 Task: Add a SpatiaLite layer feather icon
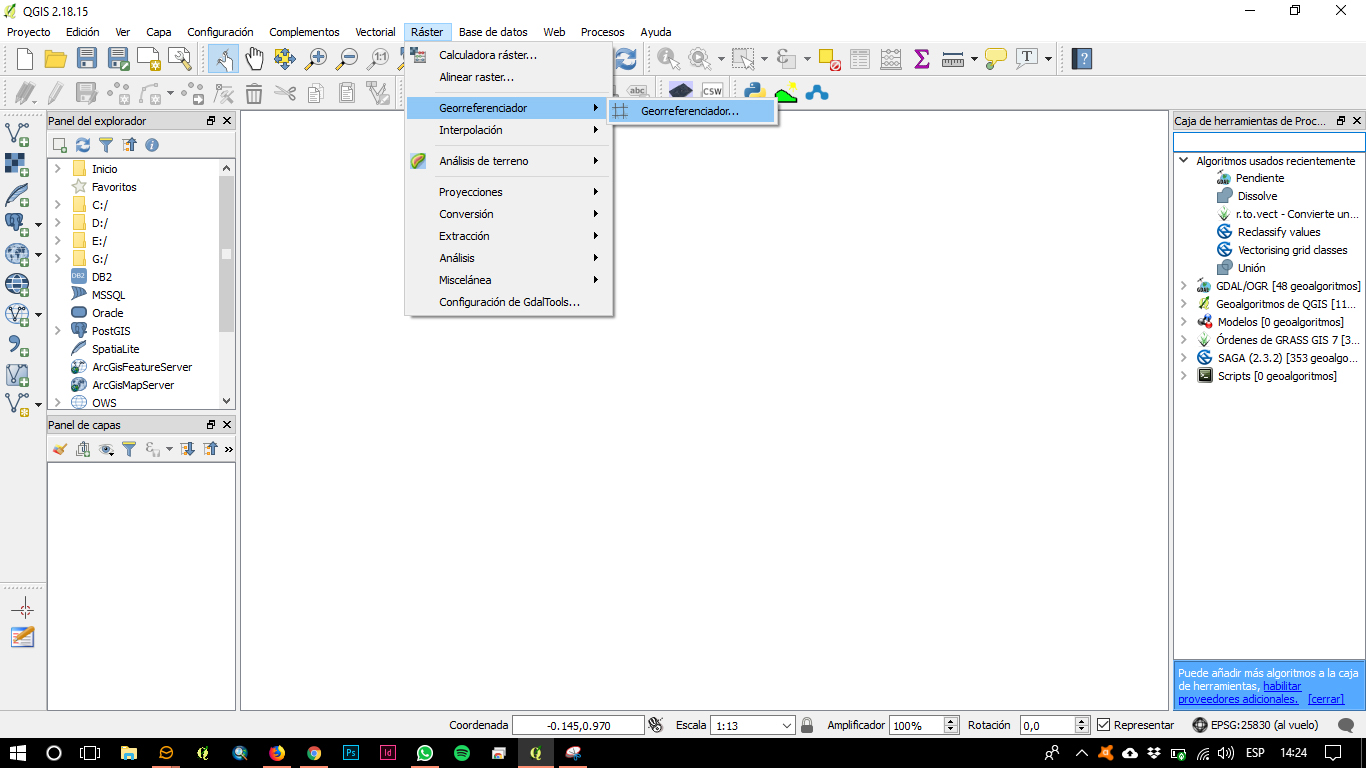(18, 194)
